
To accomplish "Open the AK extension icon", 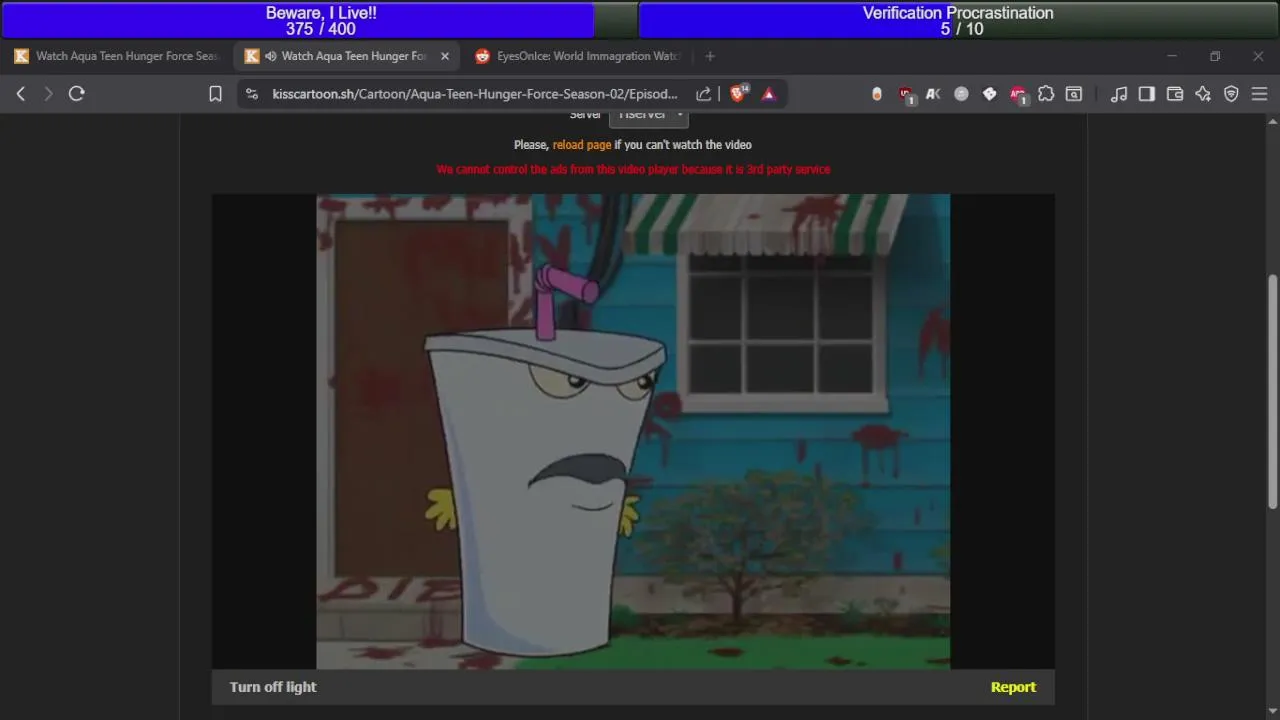I will tap(933, 94).
